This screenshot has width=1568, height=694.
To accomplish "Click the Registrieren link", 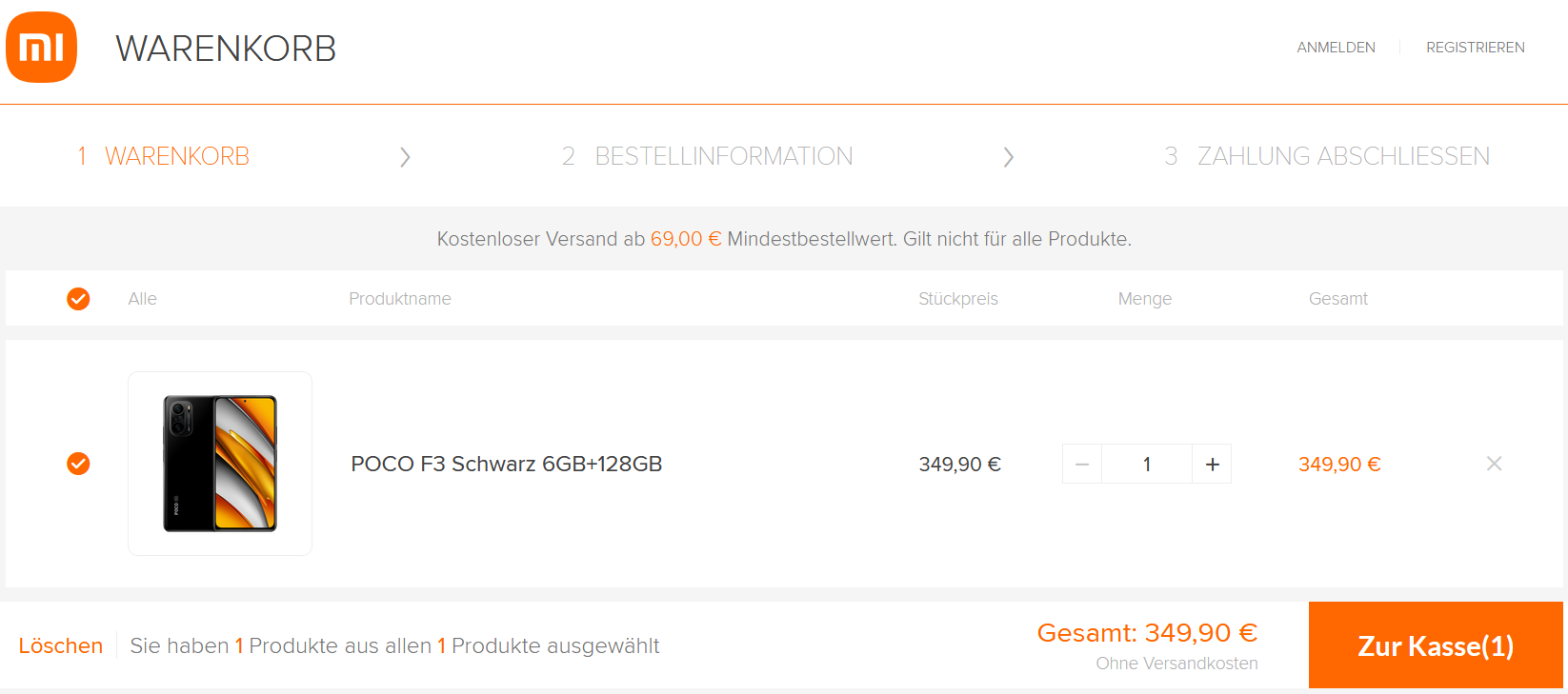I will coord(1475,48).
